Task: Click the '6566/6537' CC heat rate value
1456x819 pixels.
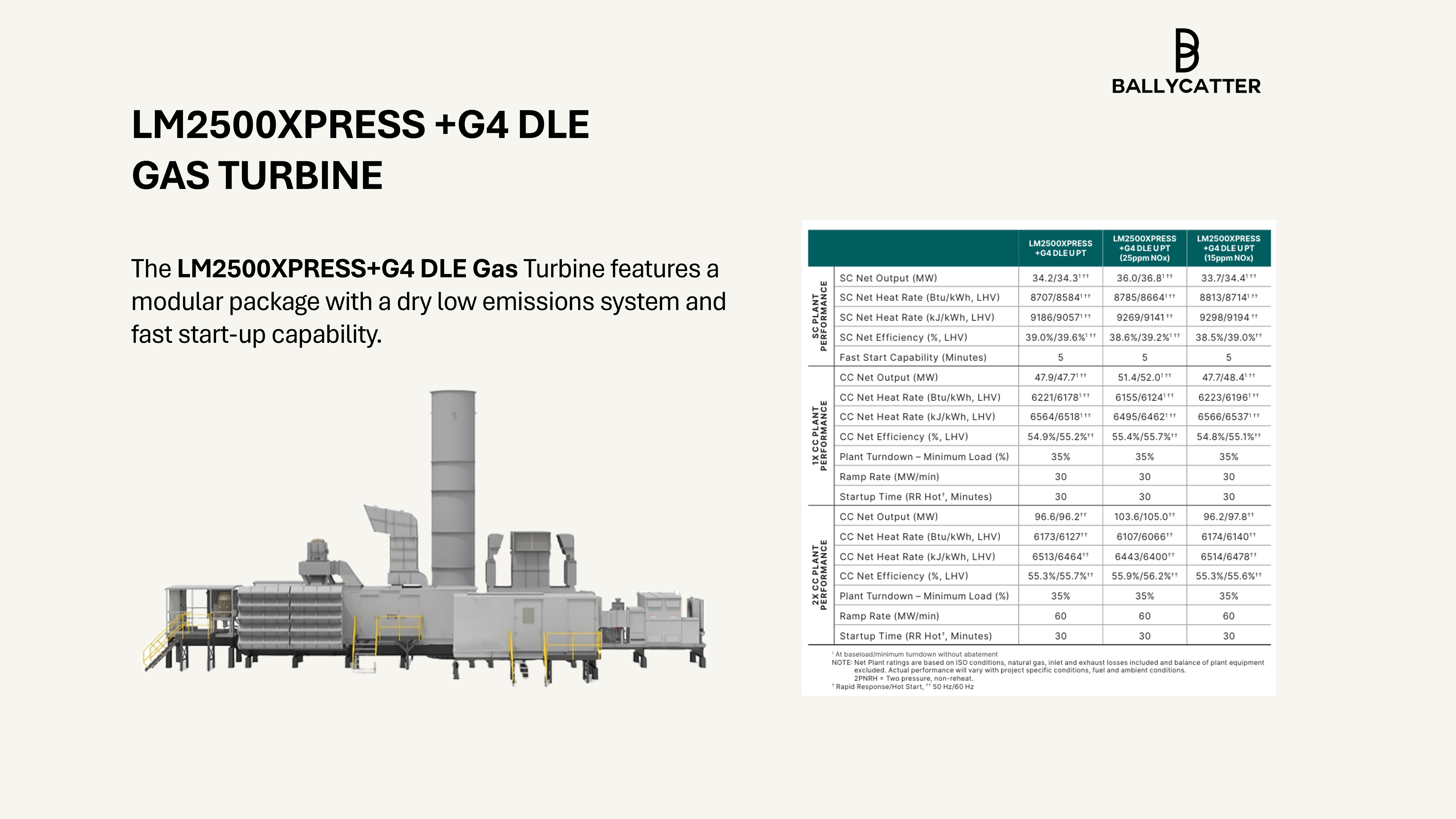Action: [1229, 417]
